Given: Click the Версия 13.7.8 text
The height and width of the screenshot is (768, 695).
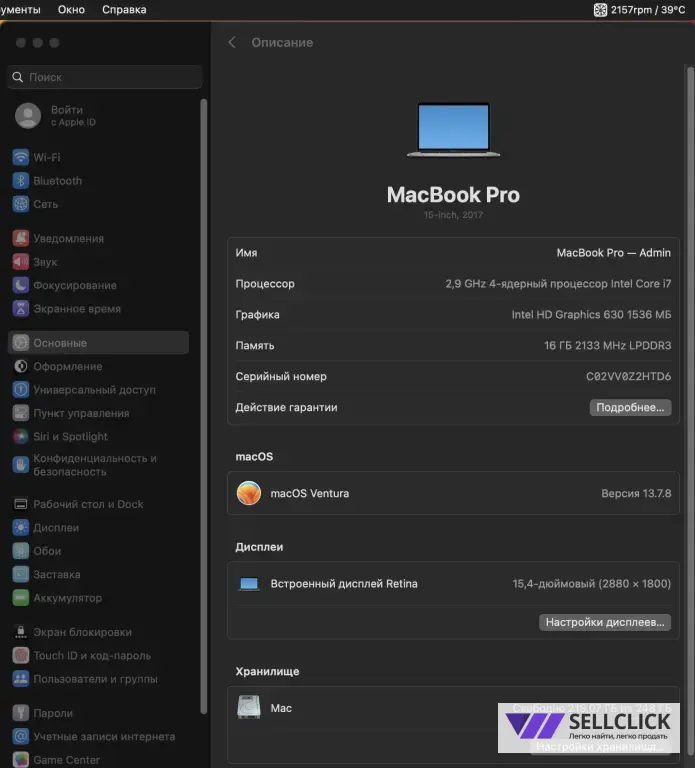Looking at the screenshot, I should point(636,493).
